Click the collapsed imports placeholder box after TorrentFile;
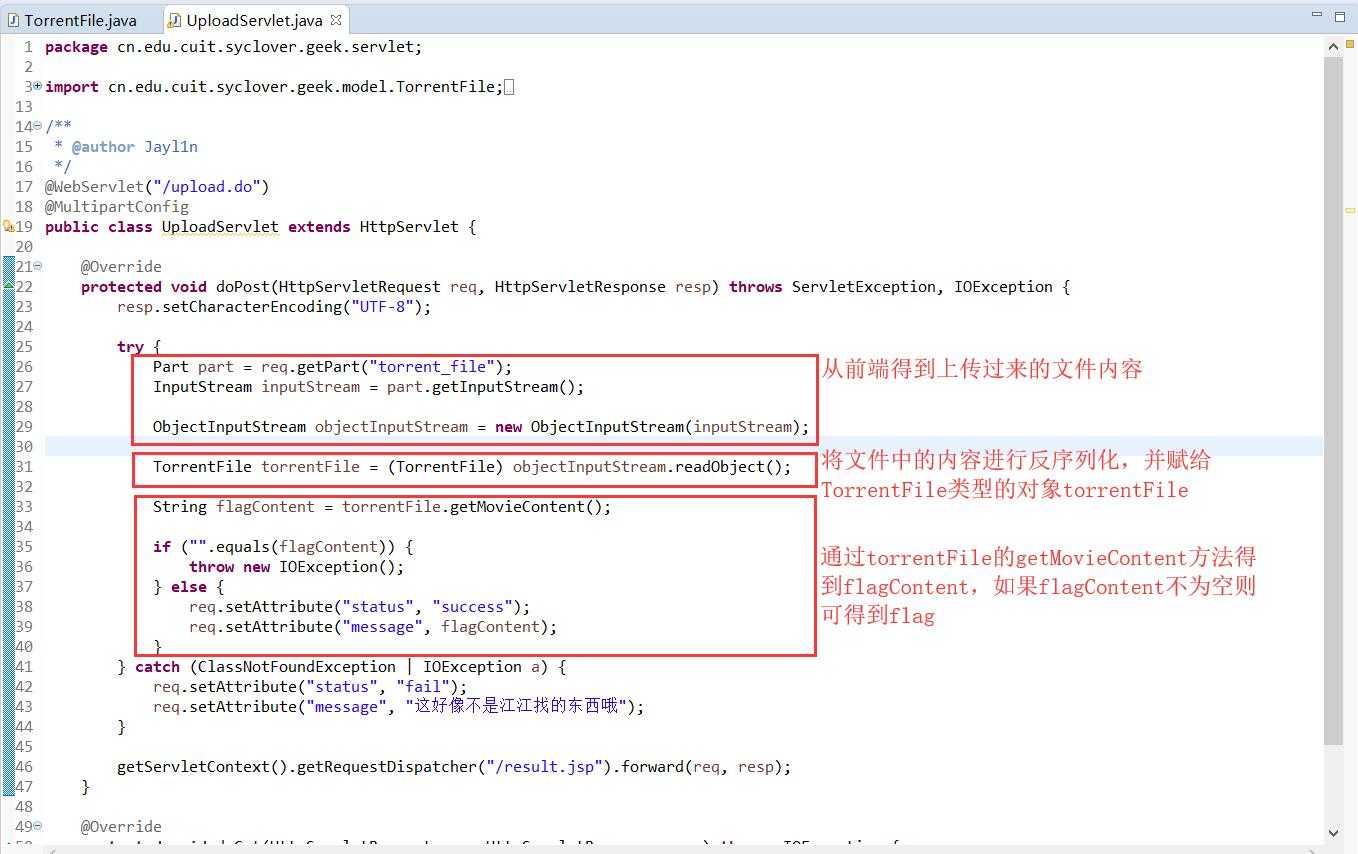Viewport: 1358px width, 854px height. 509,87
